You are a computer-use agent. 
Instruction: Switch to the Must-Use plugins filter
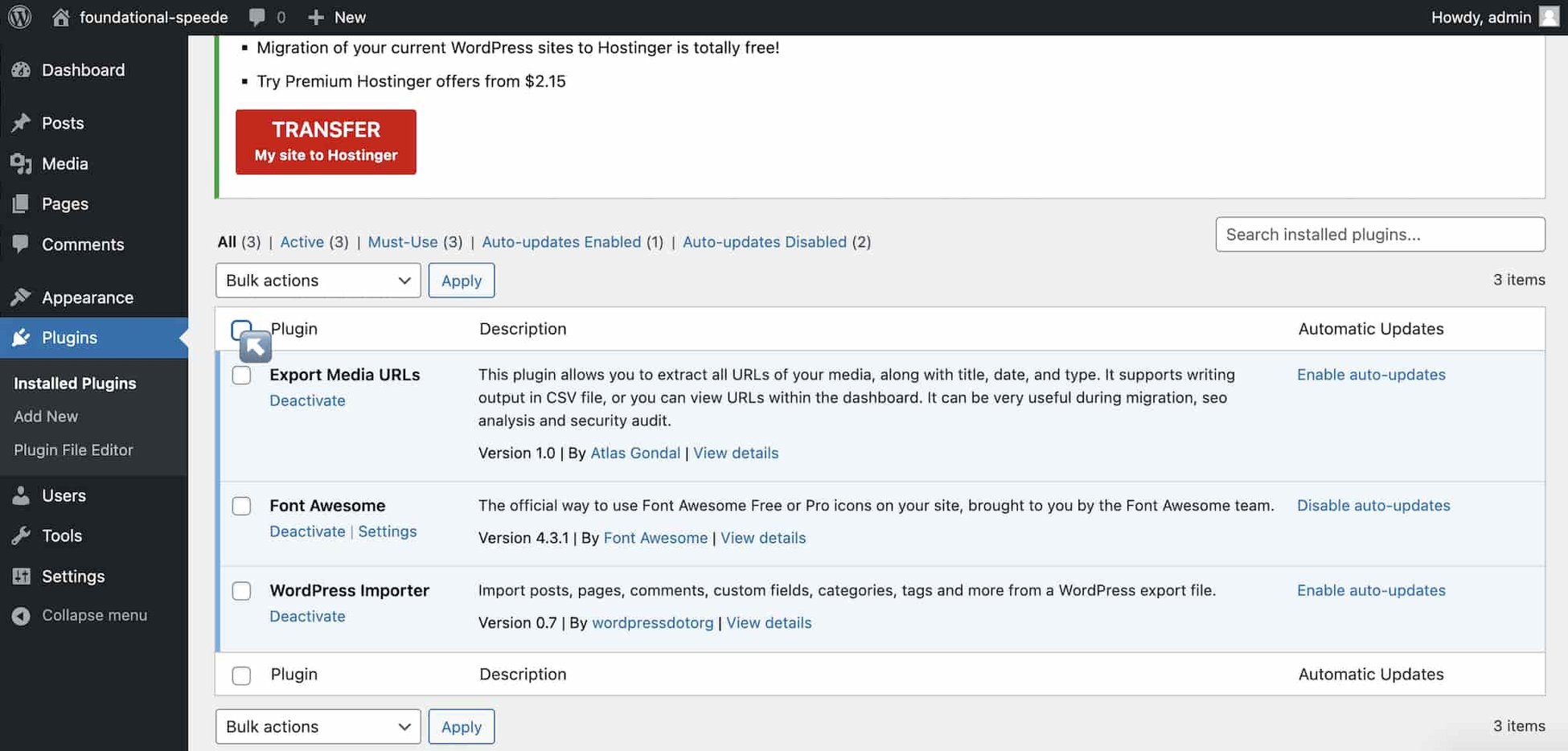point(403,241)
